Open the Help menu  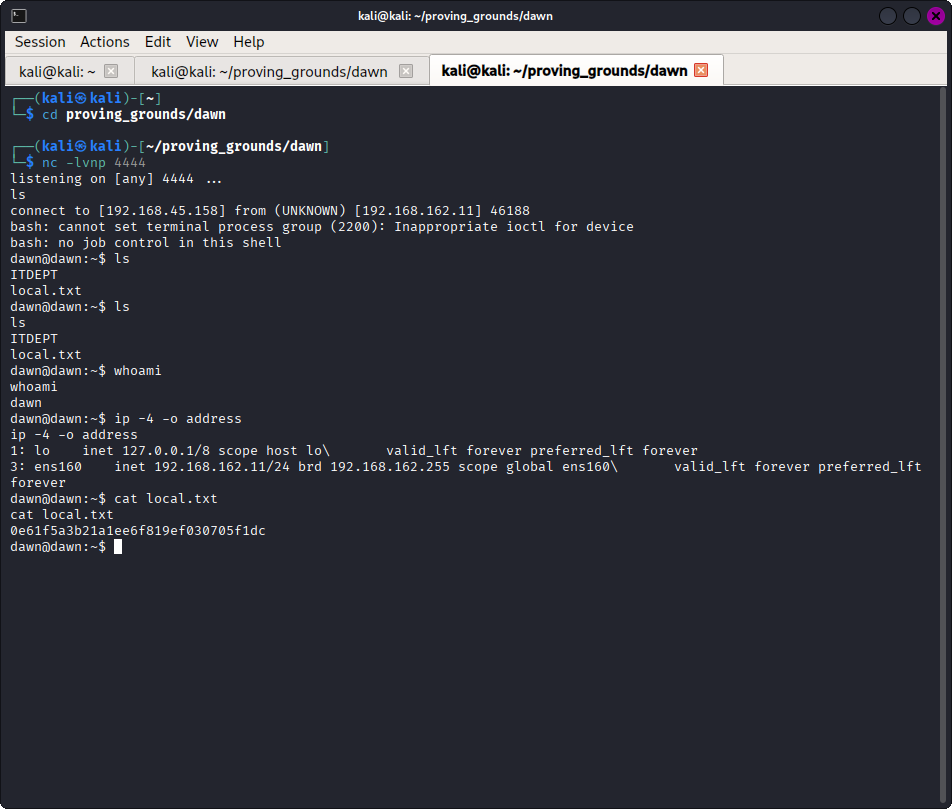point(248,42)
